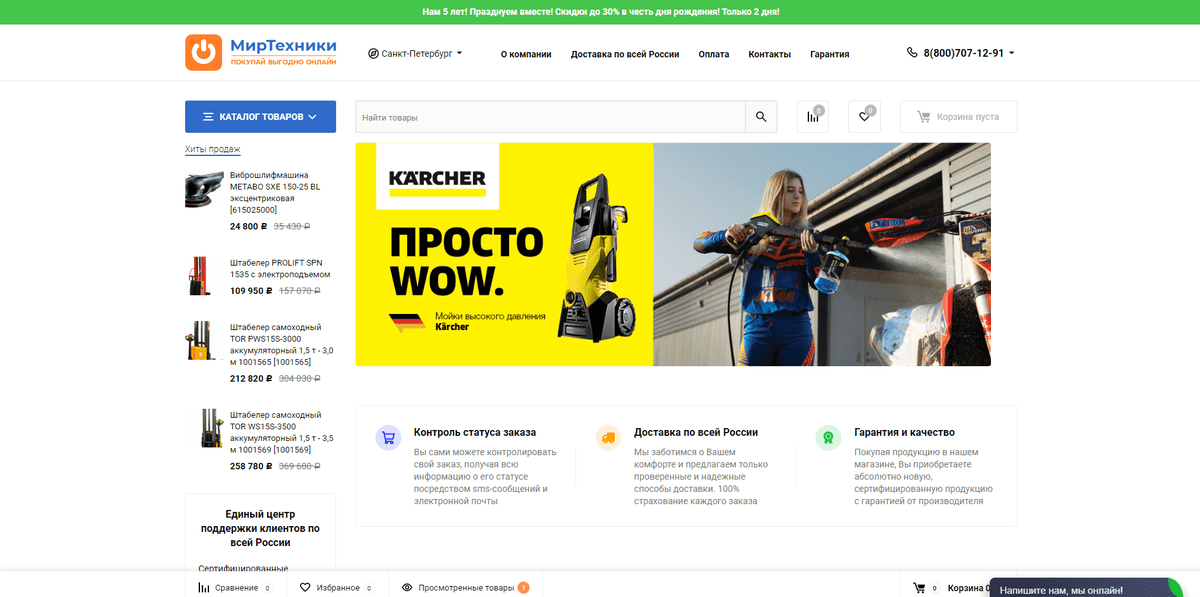
Task: Open the Санкт-Петербург city selector
Action: [415, 54]
